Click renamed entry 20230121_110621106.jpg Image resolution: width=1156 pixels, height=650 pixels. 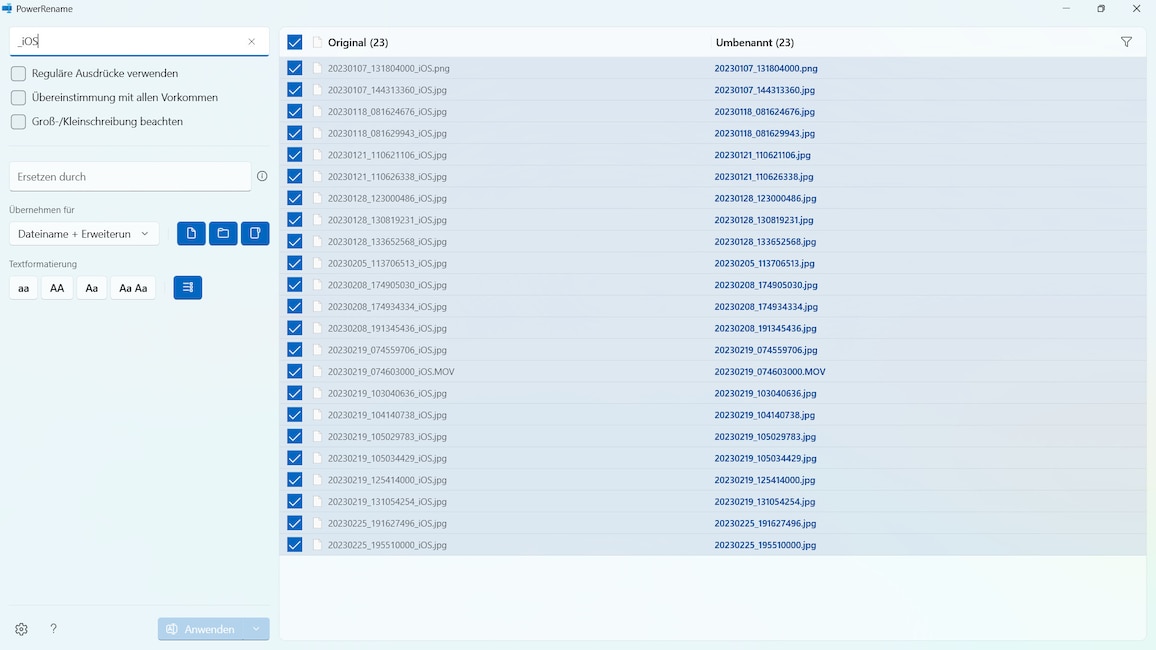pyautogui.click(x=762, y=155)
